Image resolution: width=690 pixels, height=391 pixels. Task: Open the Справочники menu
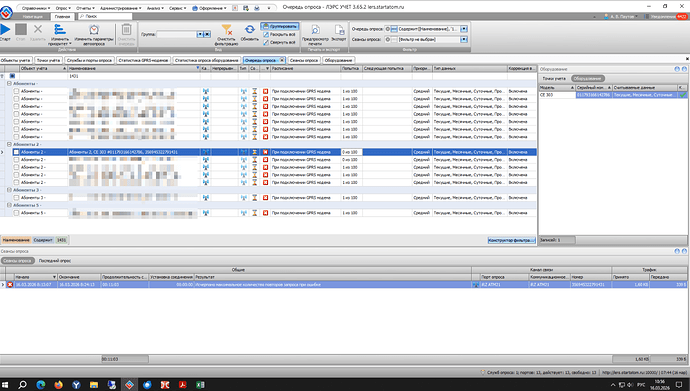click(36, 8)
